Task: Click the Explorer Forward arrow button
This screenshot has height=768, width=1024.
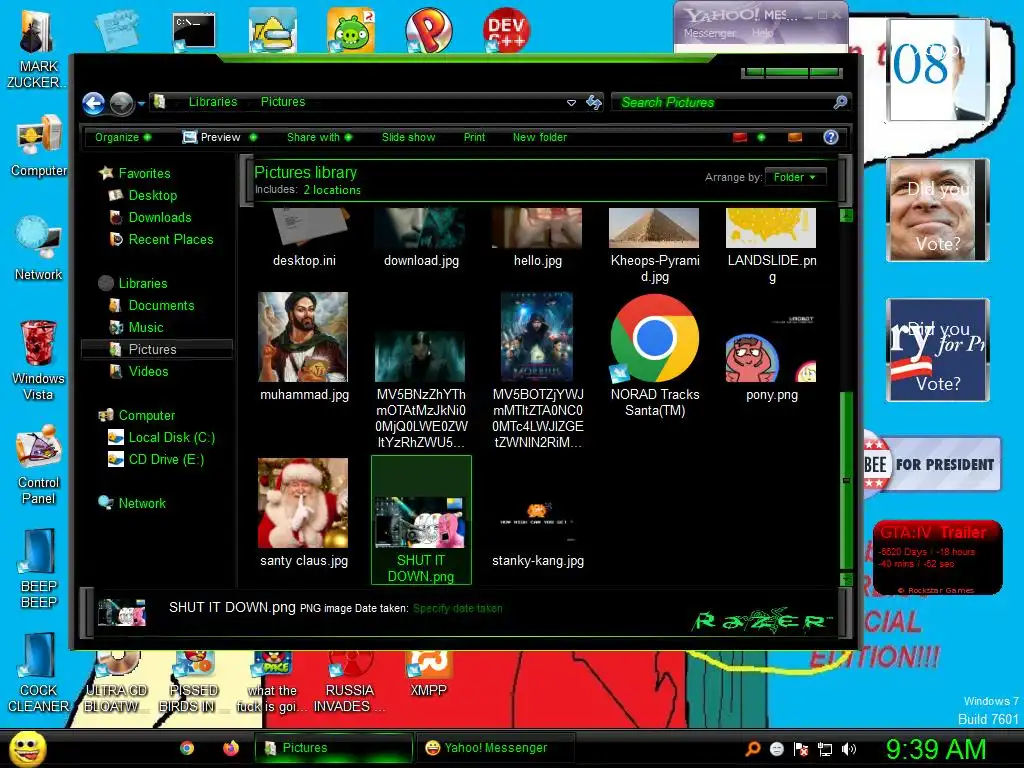Action: [x=121, y=103]
